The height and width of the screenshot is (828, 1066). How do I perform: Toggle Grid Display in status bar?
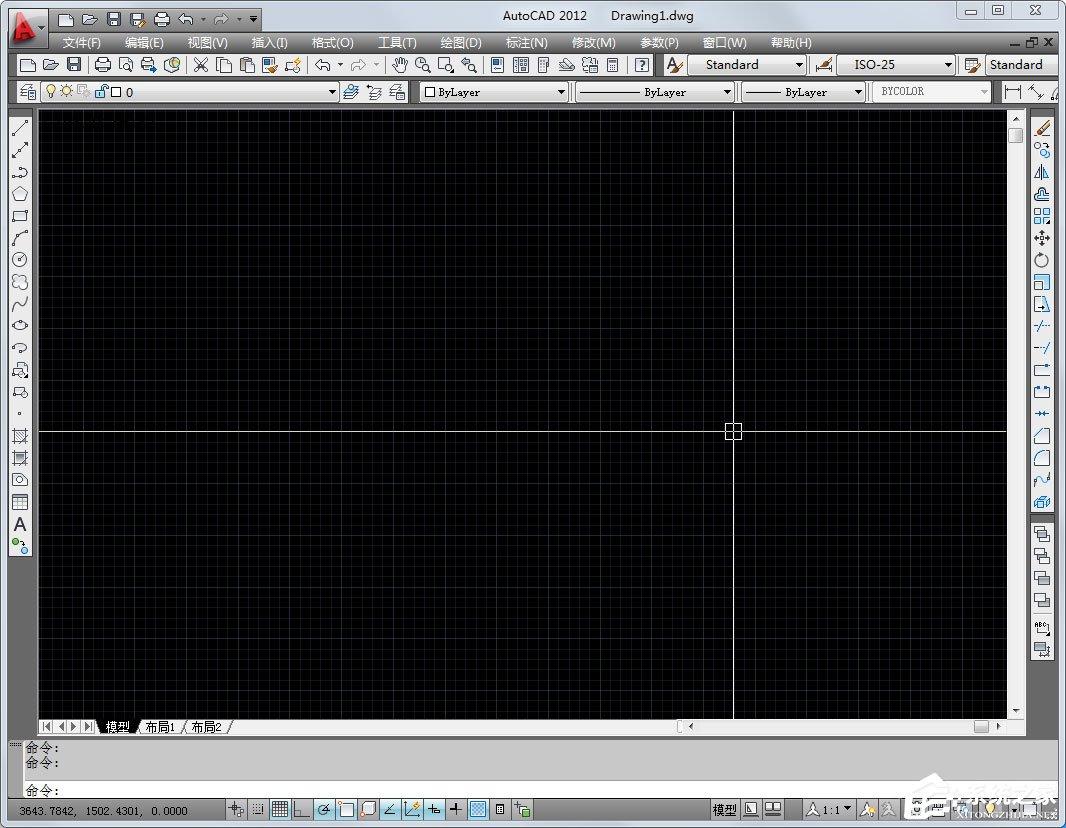point(279,809)
